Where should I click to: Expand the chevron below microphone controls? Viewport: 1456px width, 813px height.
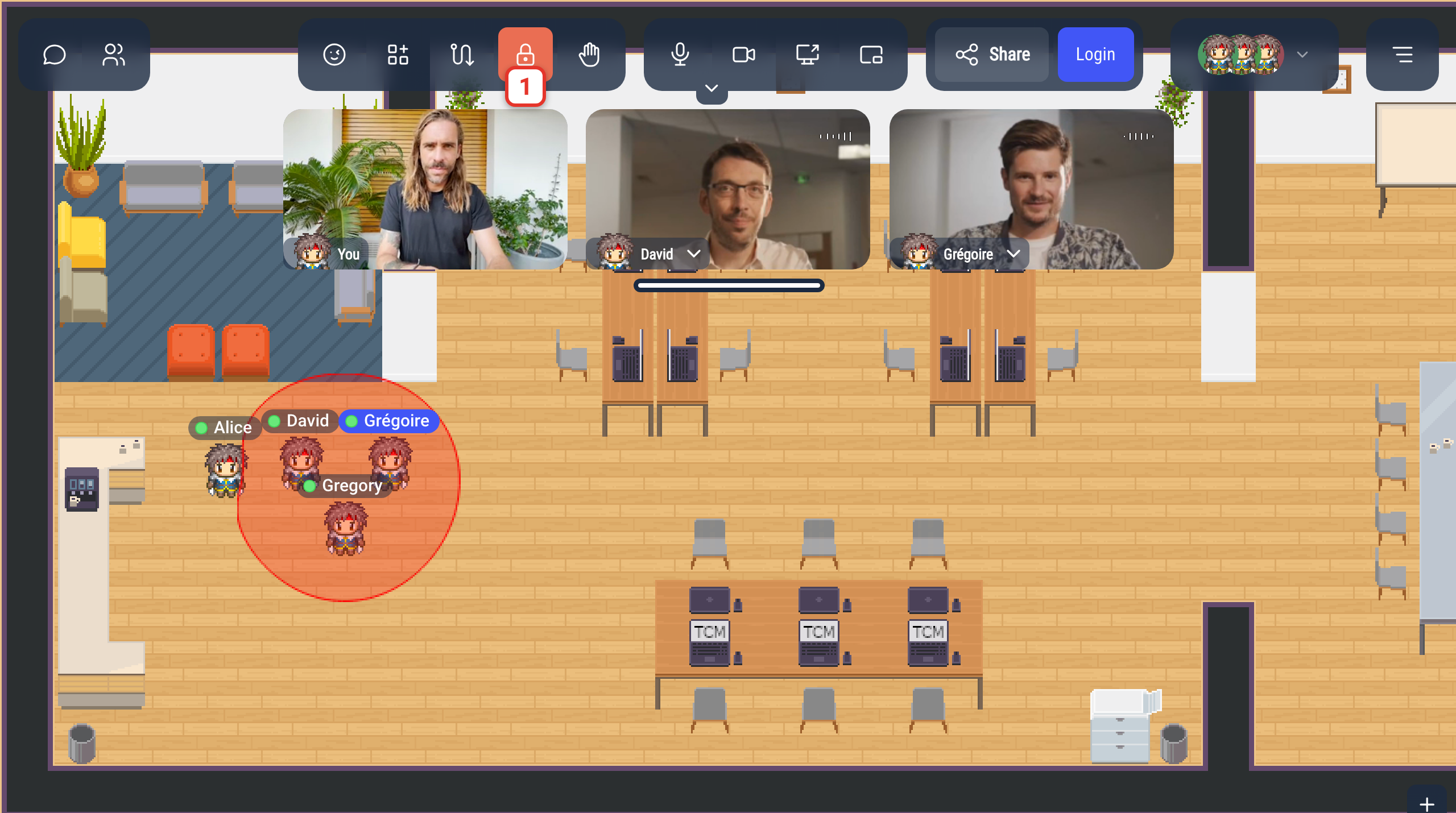(x=712, y=89)
